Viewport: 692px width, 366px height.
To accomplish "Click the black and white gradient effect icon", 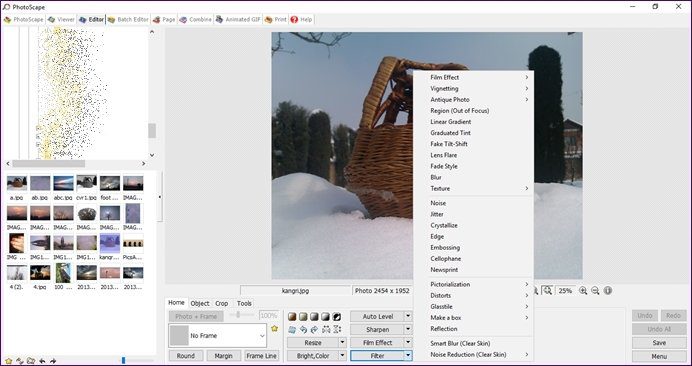I will point(325,317).
